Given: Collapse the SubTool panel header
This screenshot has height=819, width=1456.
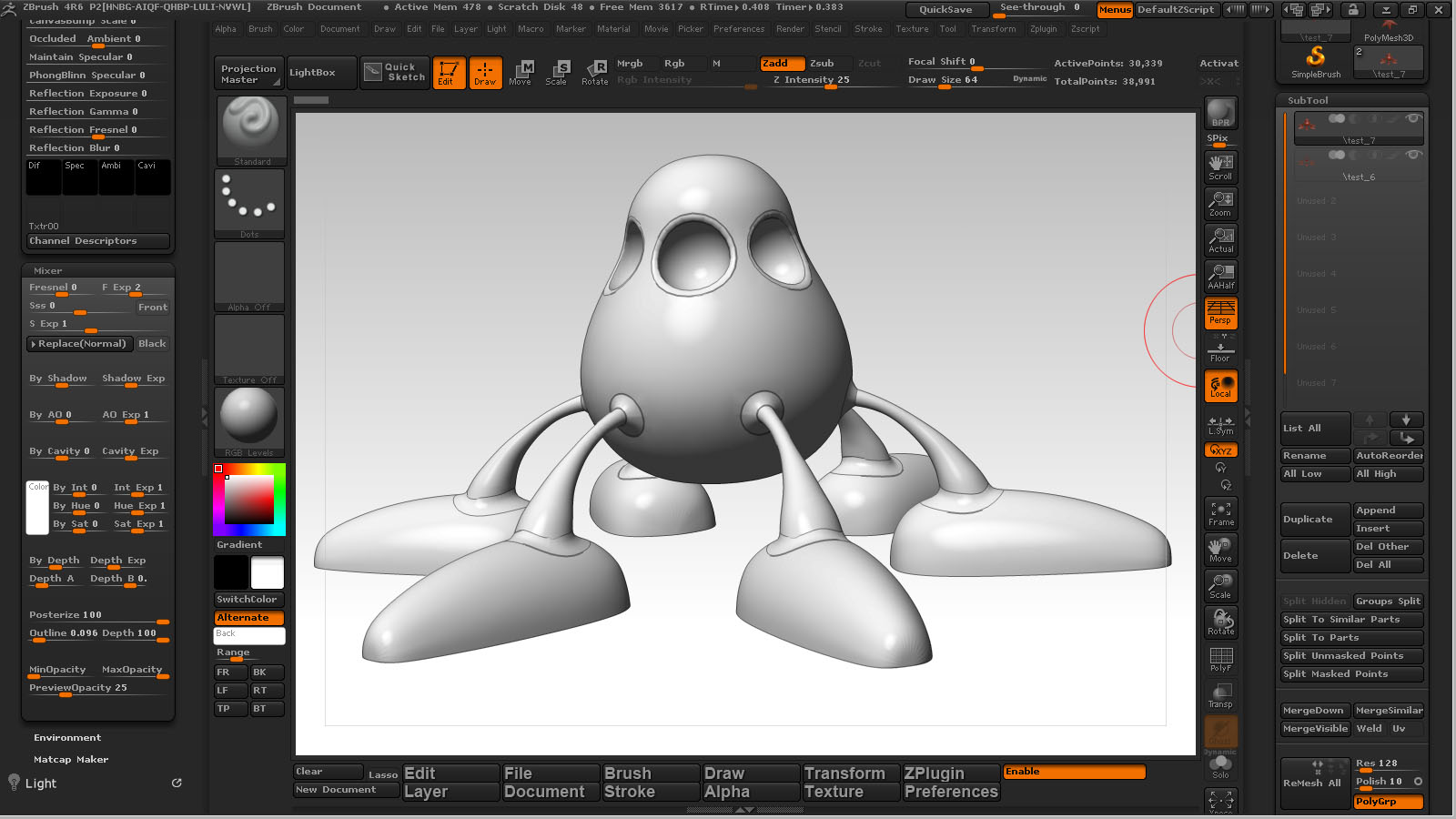Looking at the screenshot, I should (1308, 100).
